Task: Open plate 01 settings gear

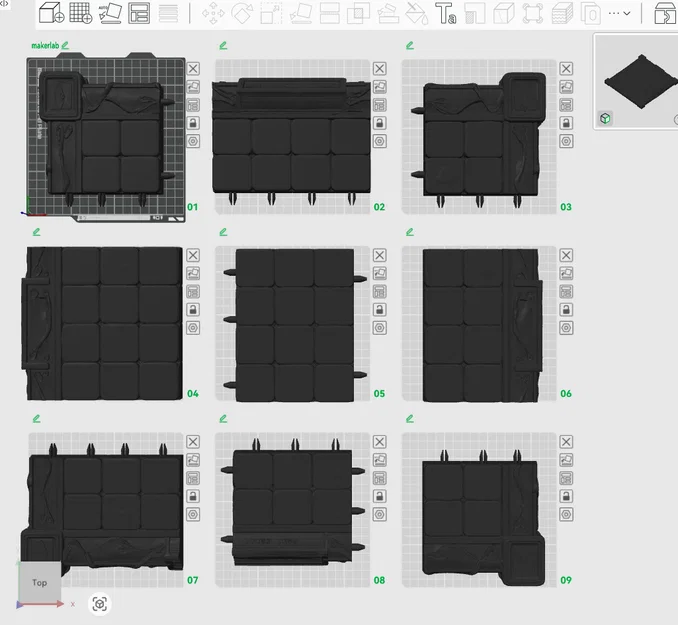Action: (193, 141)
